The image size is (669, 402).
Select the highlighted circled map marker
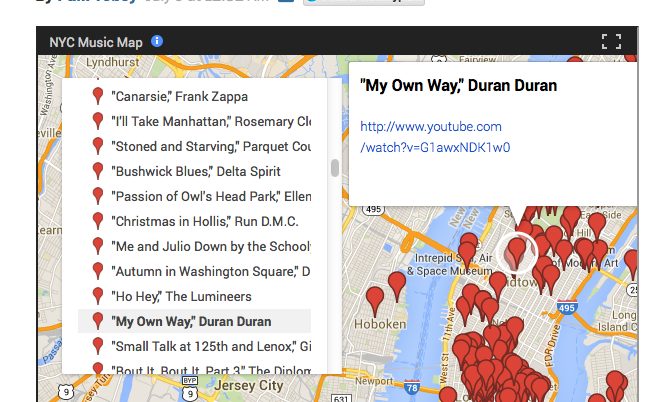point(517,252)
